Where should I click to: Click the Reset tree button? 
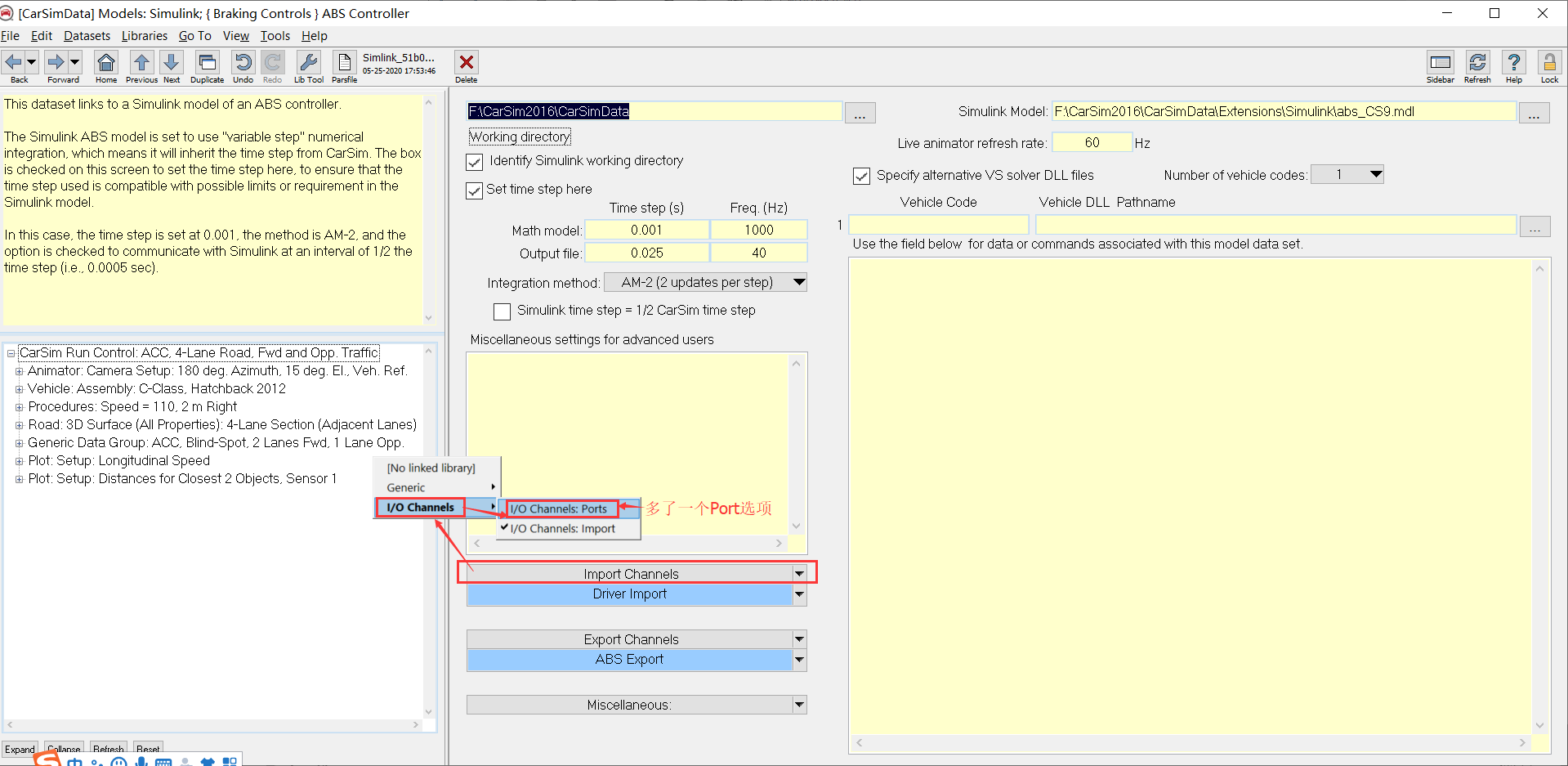pos(148,749)
